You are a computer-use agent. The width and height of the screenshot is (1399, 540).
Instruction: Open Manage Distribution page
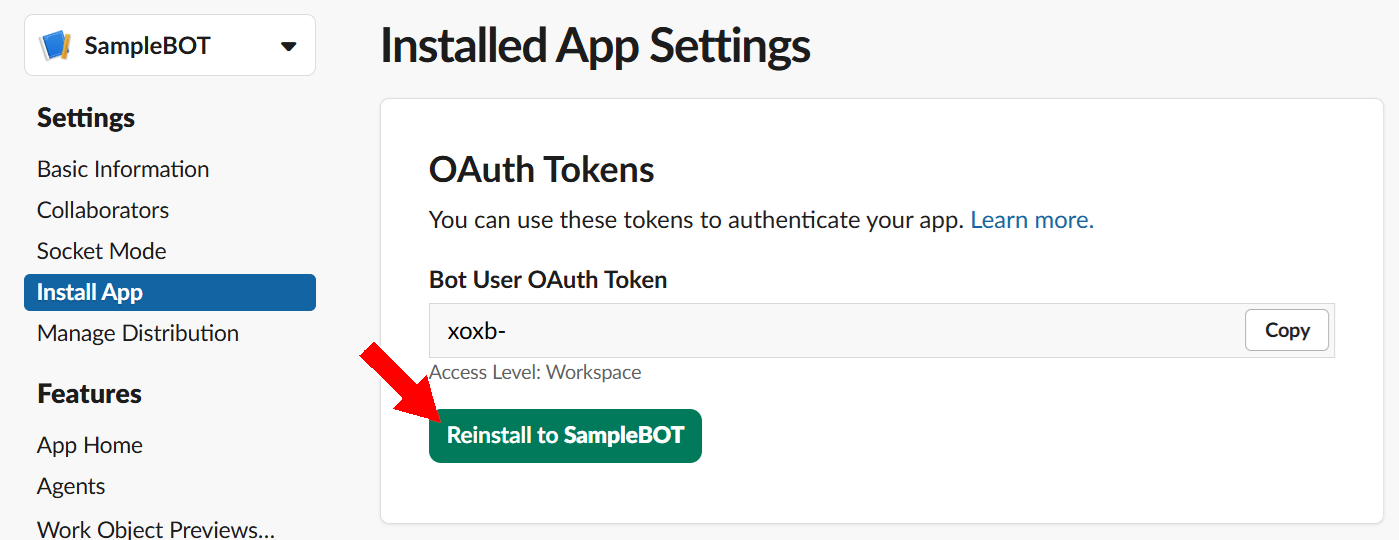tap(138, 333)
